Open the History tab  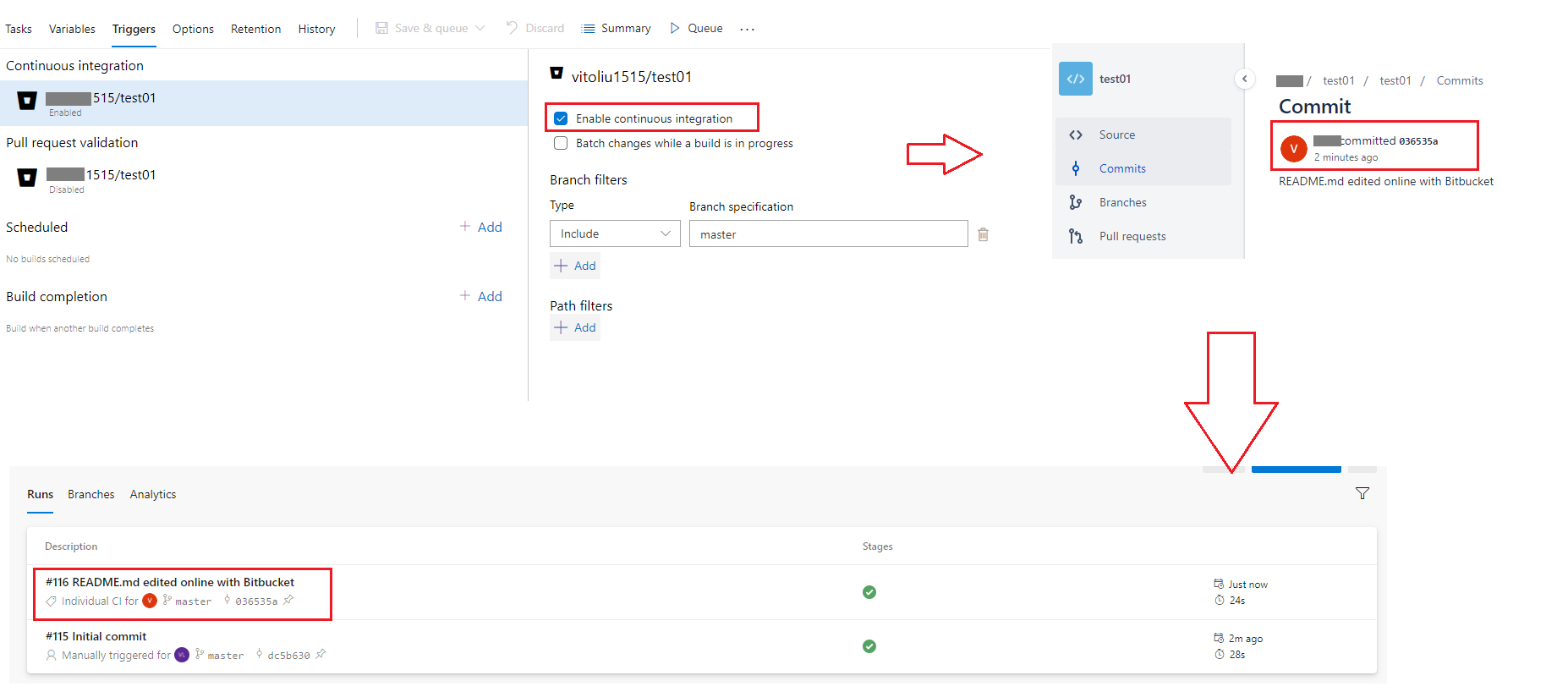[x=316, y=29]
